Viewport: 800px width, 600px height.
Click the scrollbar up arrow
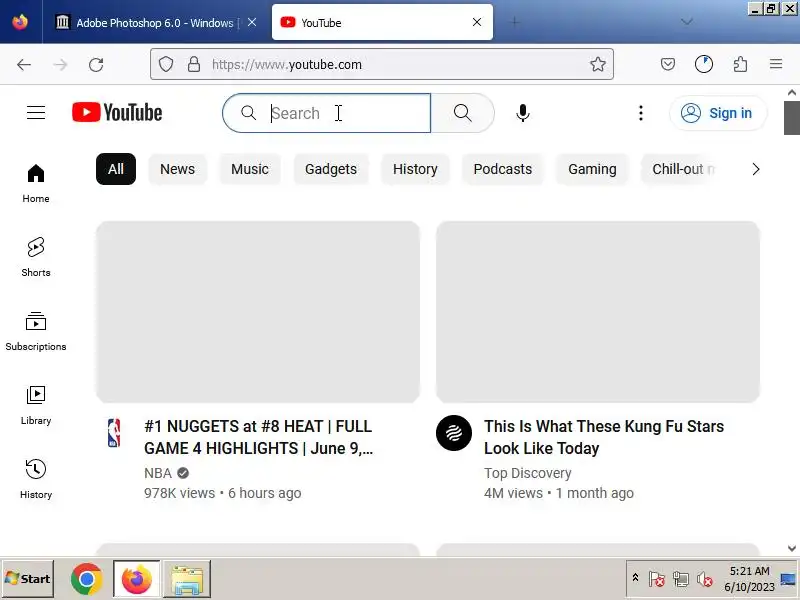coord(792,92)
